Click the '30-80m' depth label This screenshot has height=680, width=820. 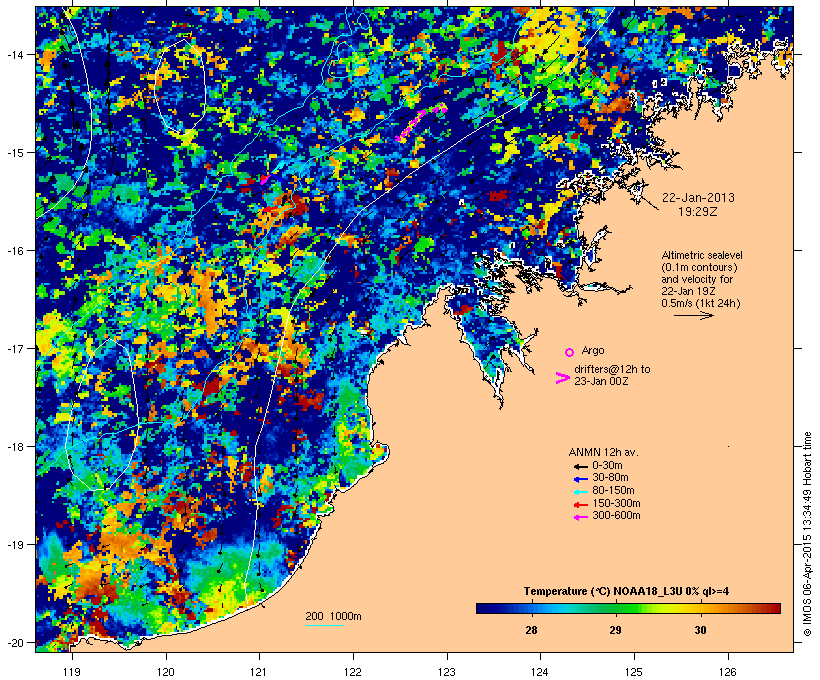[610, 478]
